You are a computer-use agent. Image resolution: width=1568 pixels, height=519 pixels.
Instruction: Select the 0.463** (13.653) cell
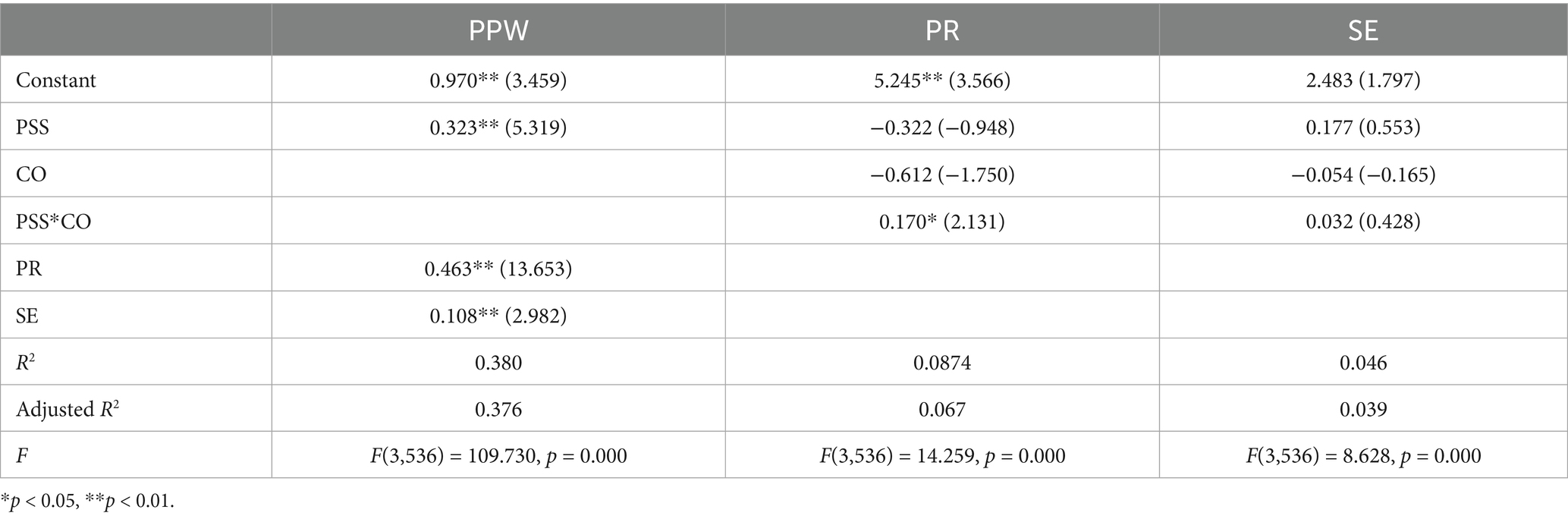(x=498, y=269)
